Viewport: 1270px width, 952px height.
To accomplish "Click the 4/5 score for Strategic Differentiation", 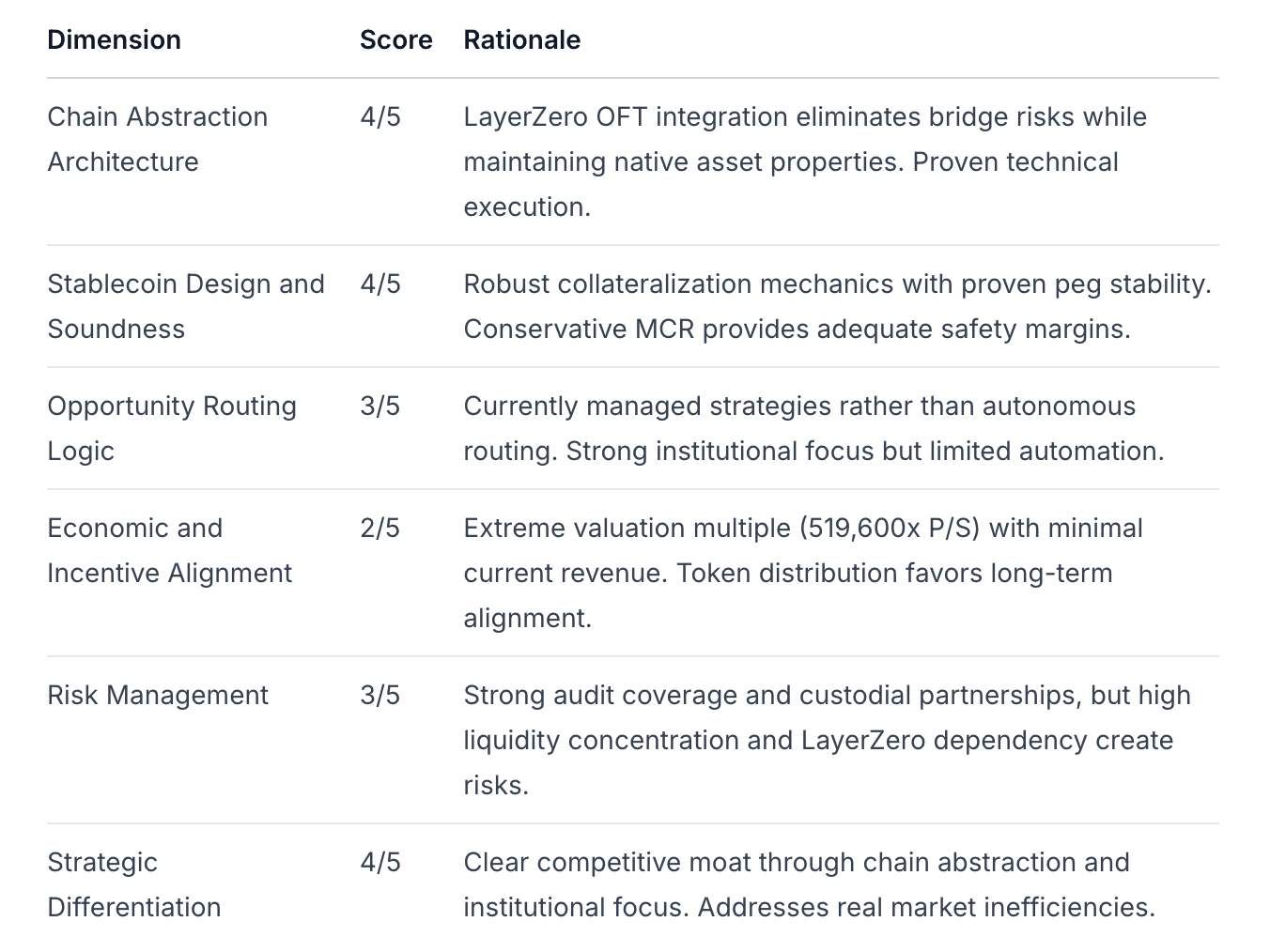I will (x=380, y=862).
